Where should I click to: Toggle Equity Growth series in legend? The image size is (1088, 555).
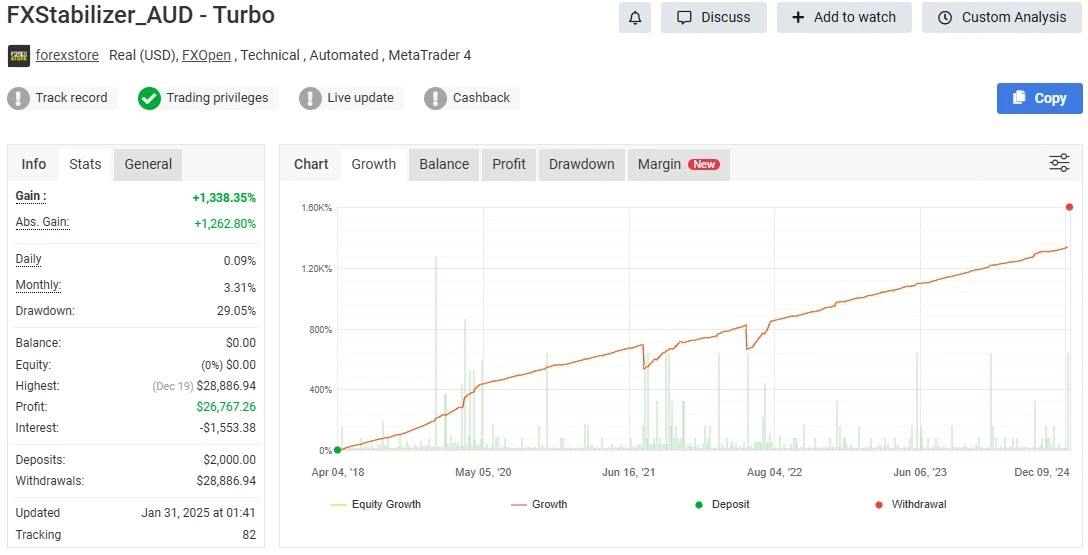click(376, 505)
